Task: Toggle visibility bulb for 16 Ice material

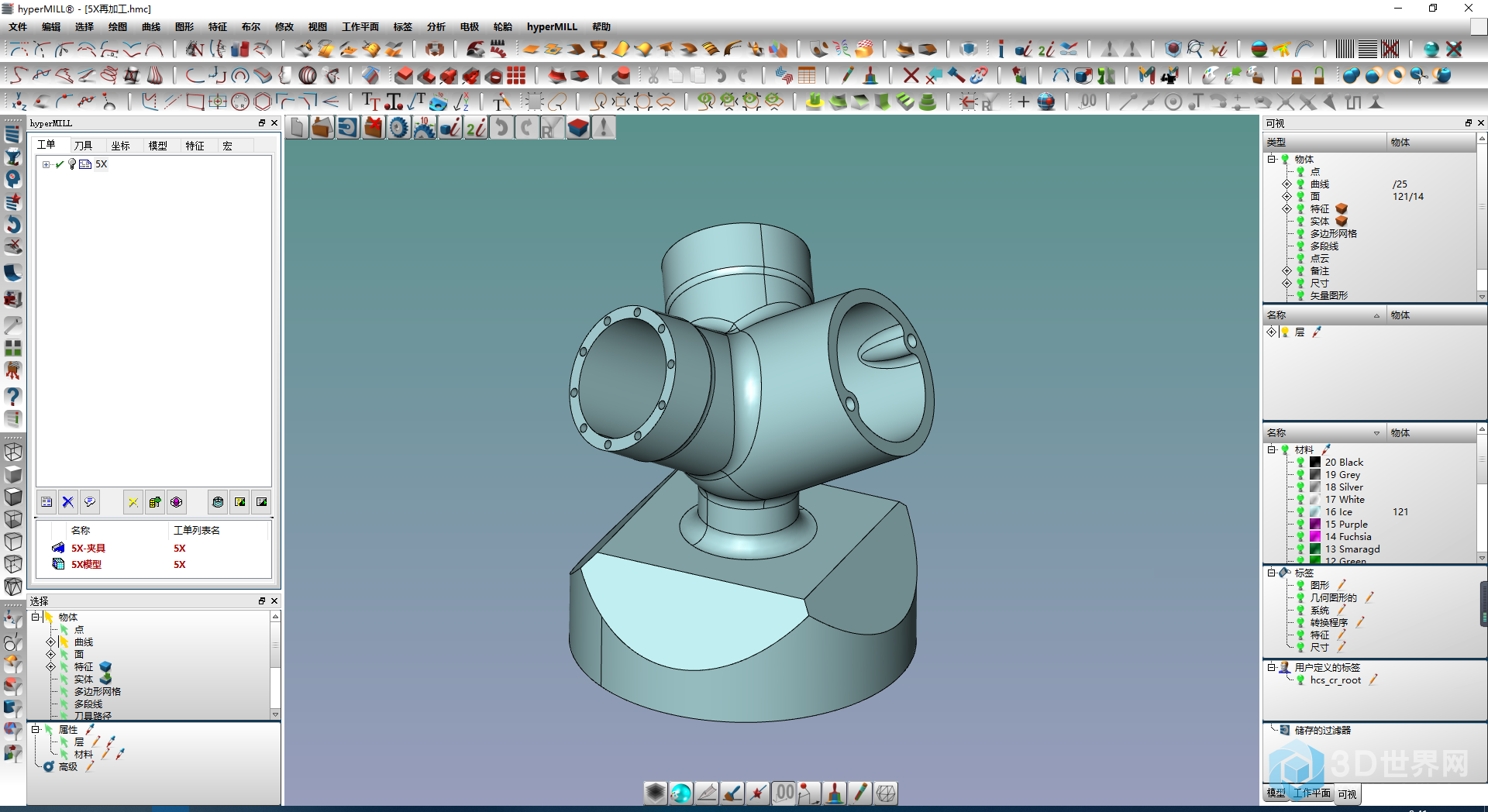Action: click(x=1300, y=512)
